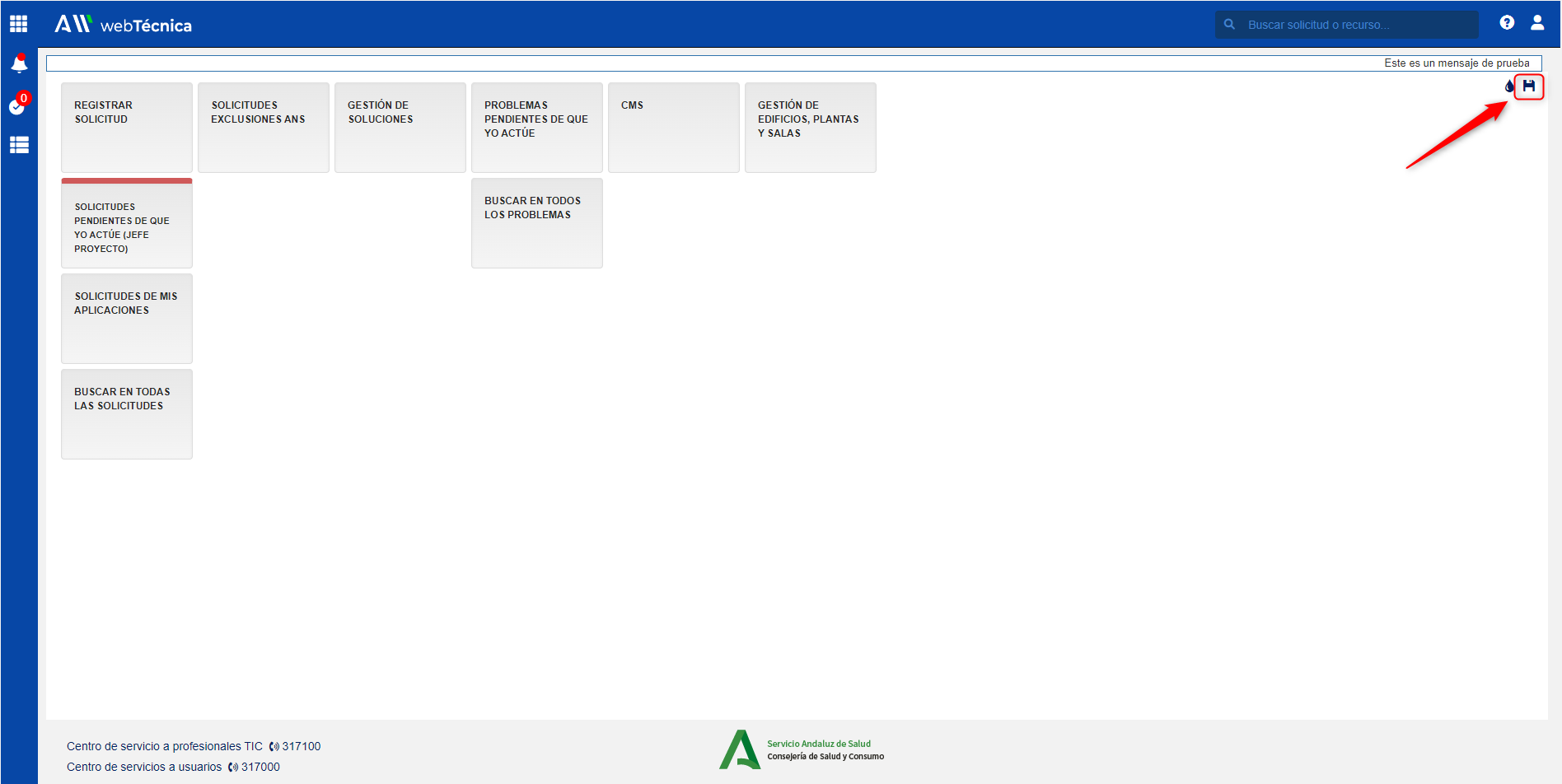Click 'Centro de servicios a usuarios' text
Viewport: 1562px width, 784px height.
tap(144, 767)
